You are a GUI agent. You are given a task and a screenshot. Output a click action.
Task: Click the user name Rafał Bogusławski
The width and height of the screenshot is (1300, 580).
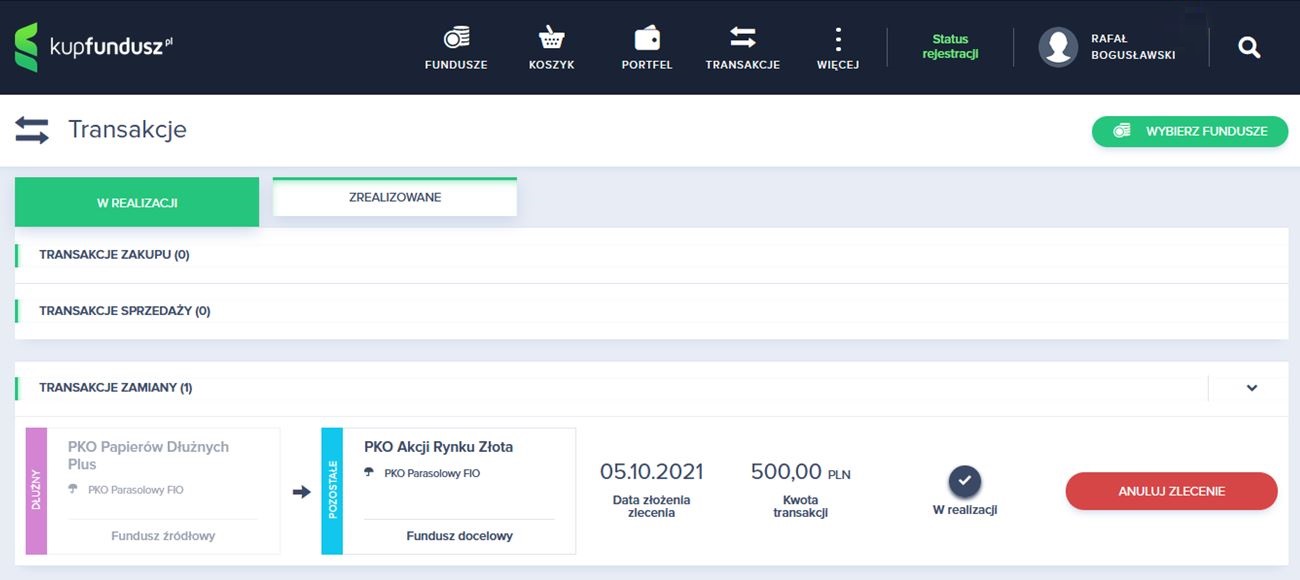1133,47
